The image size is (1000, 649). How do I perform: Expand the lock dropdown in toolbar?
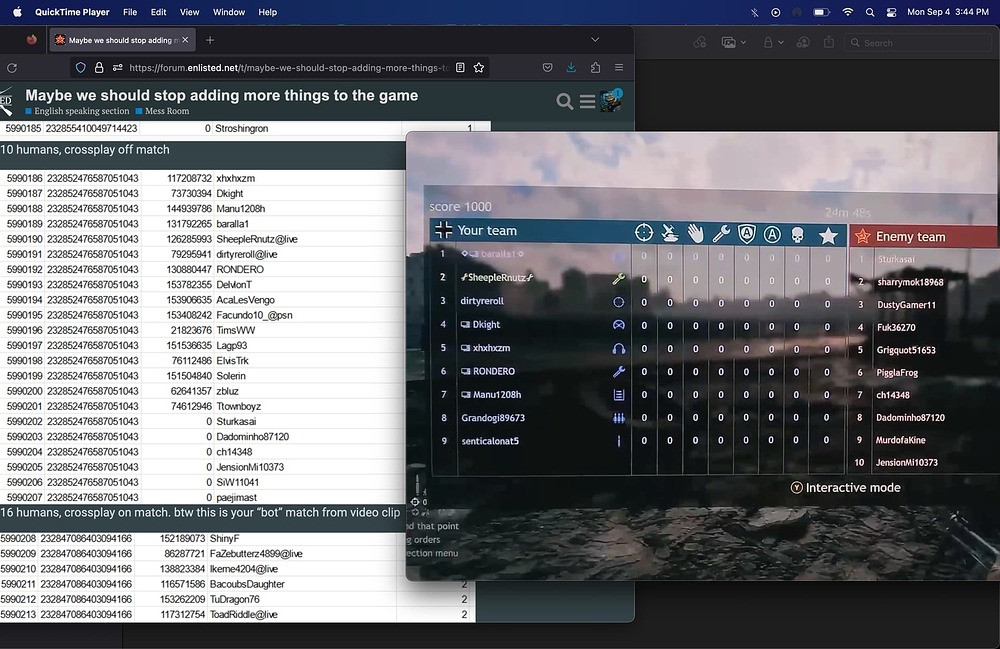781,43
